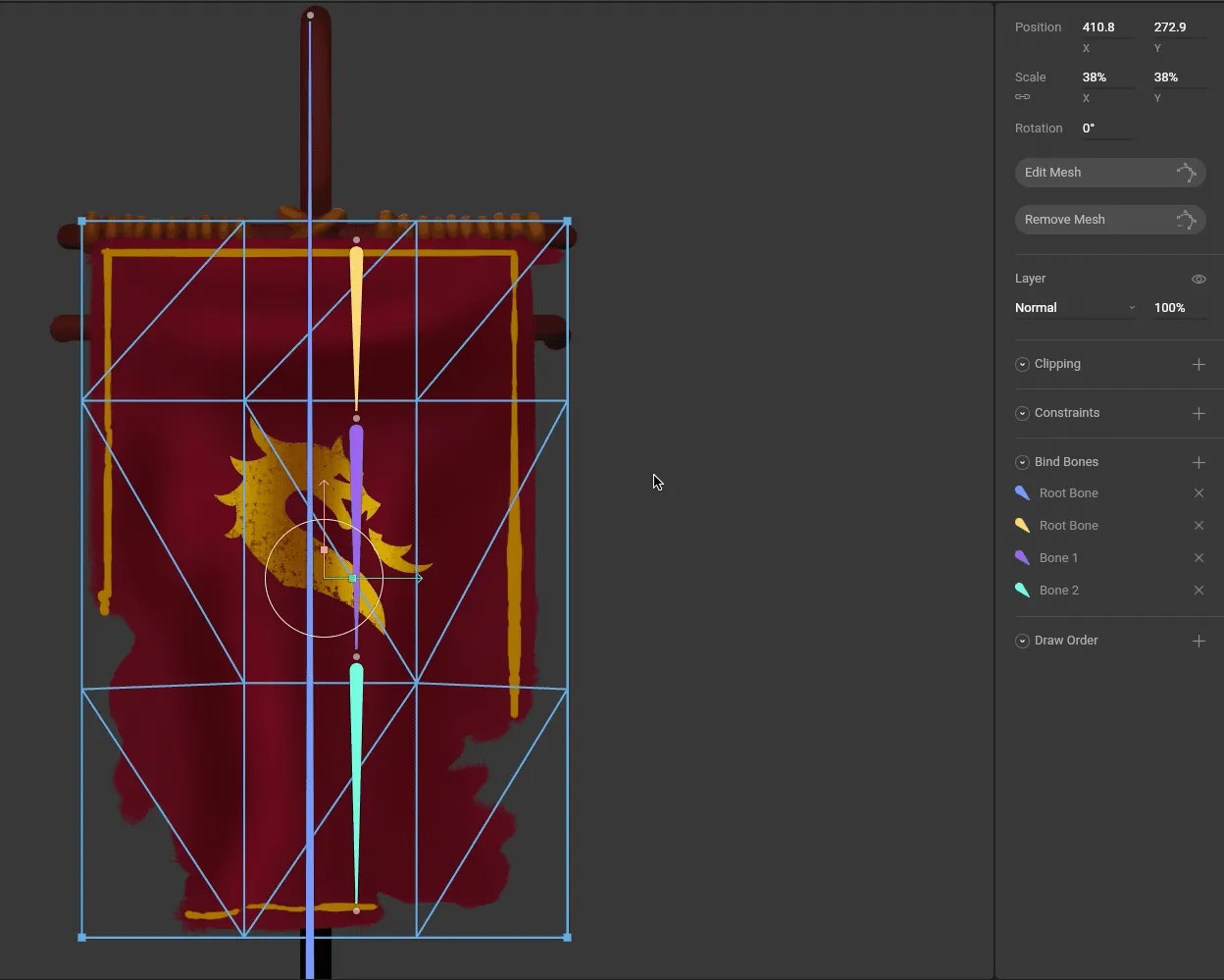Viewport: 1224px width, 980px height.
Task: Select the teal Bone 2 icon
Action: pyautogui.click(x=1022, y=591)
